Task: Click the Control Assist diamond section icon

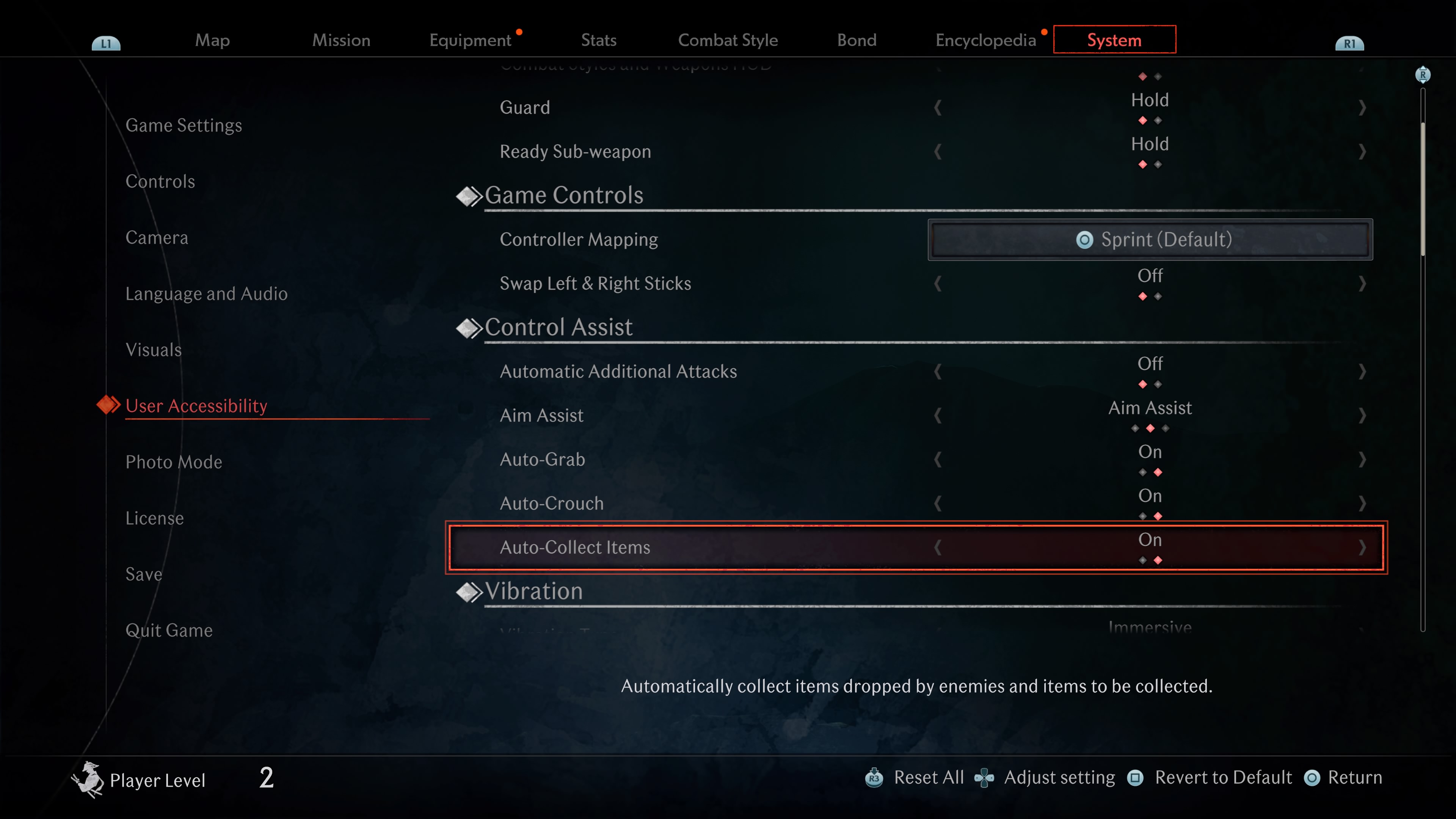Action: point(467,327)
